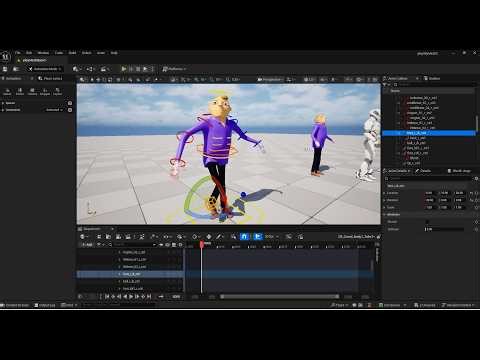
Task: Open the Window menu
Action: point(43,53)
